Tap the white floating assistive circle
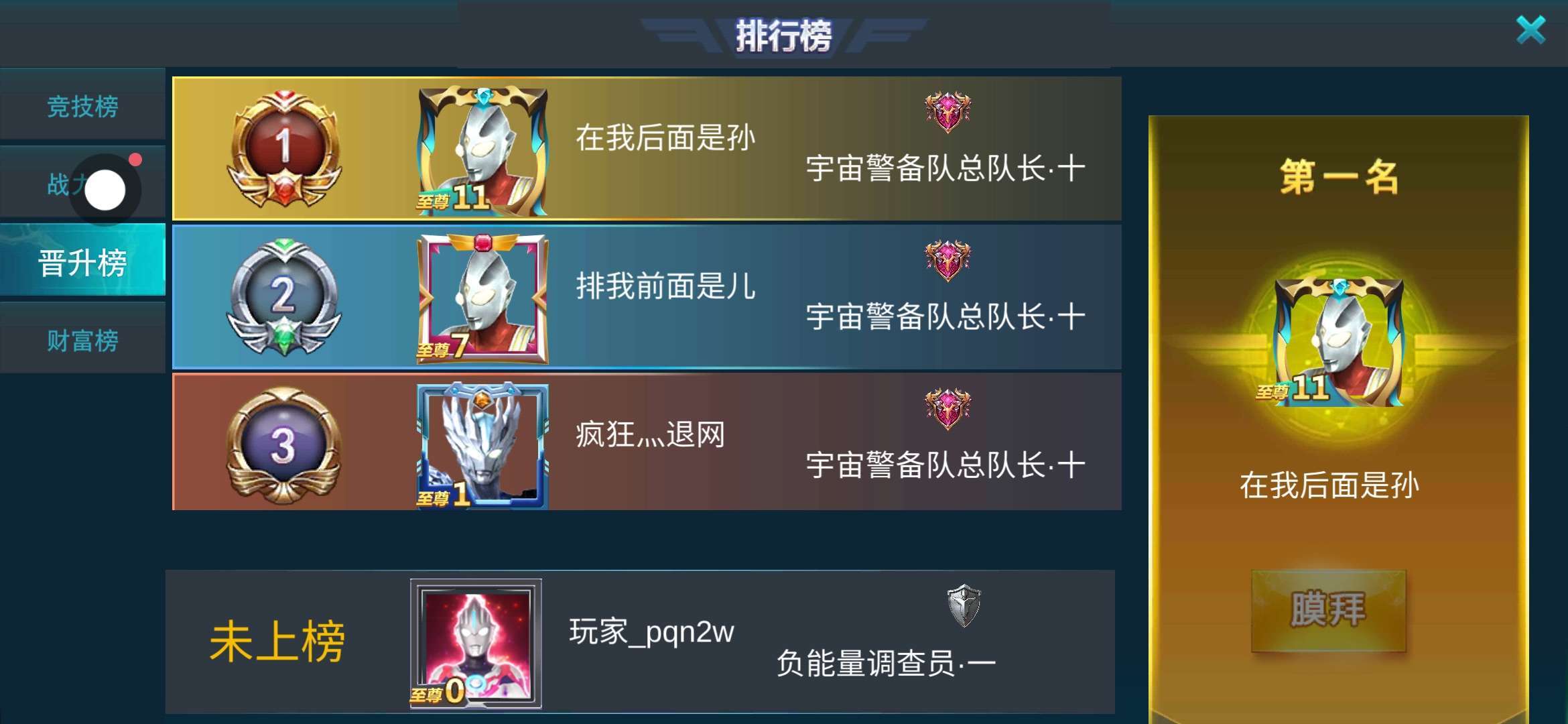 coord(105,190)
